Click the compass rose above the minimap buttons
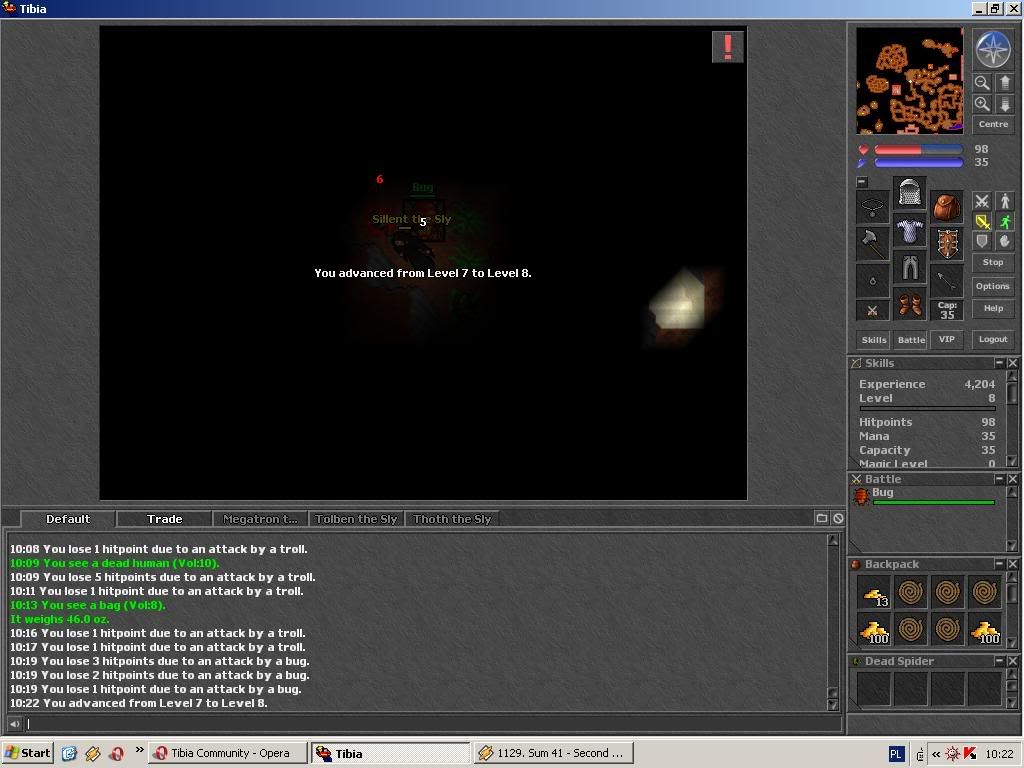This screenshot has width=1024, height=768. [x=993, y=49]
